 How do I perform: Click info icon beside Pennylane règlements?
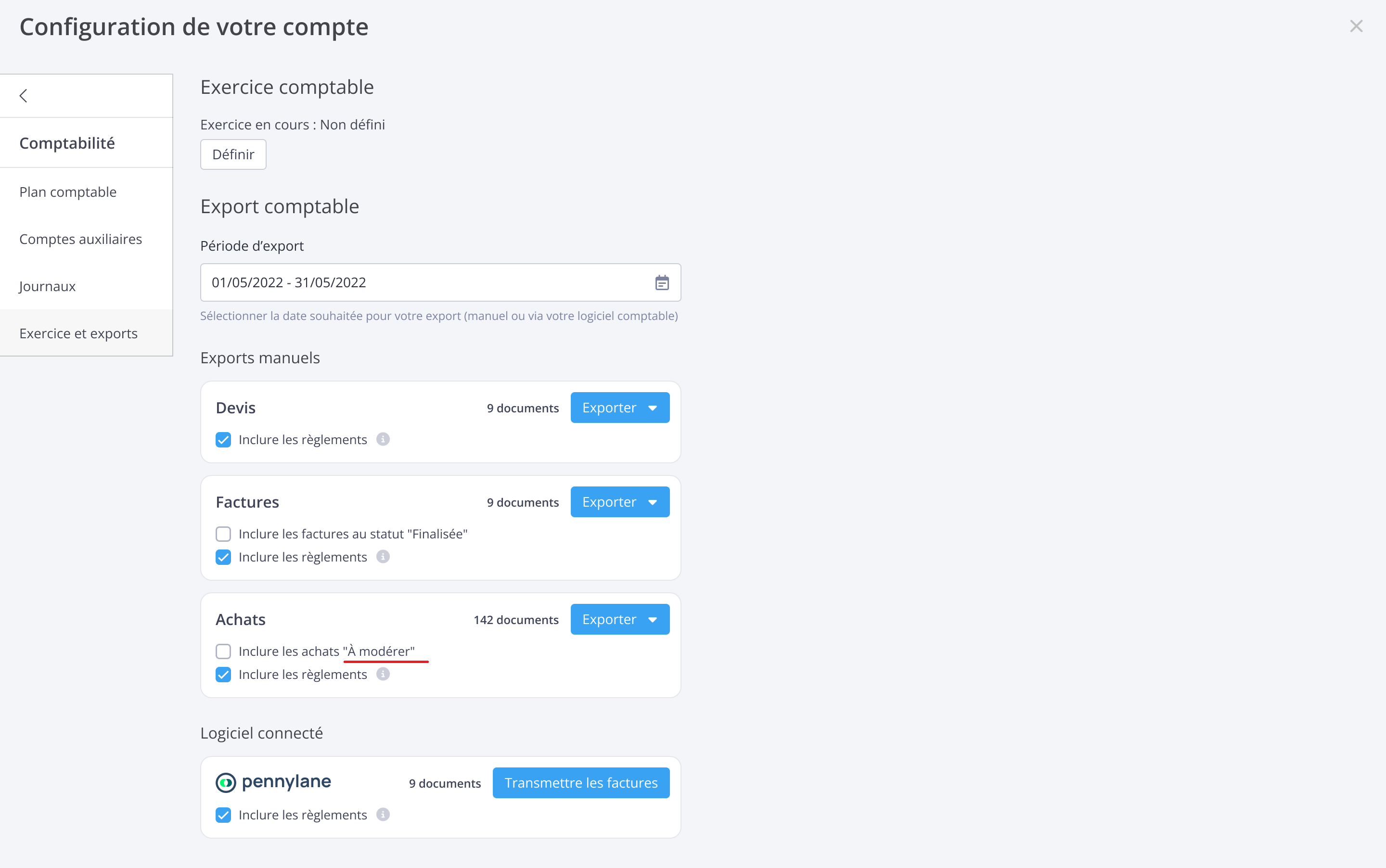[383, 815]
